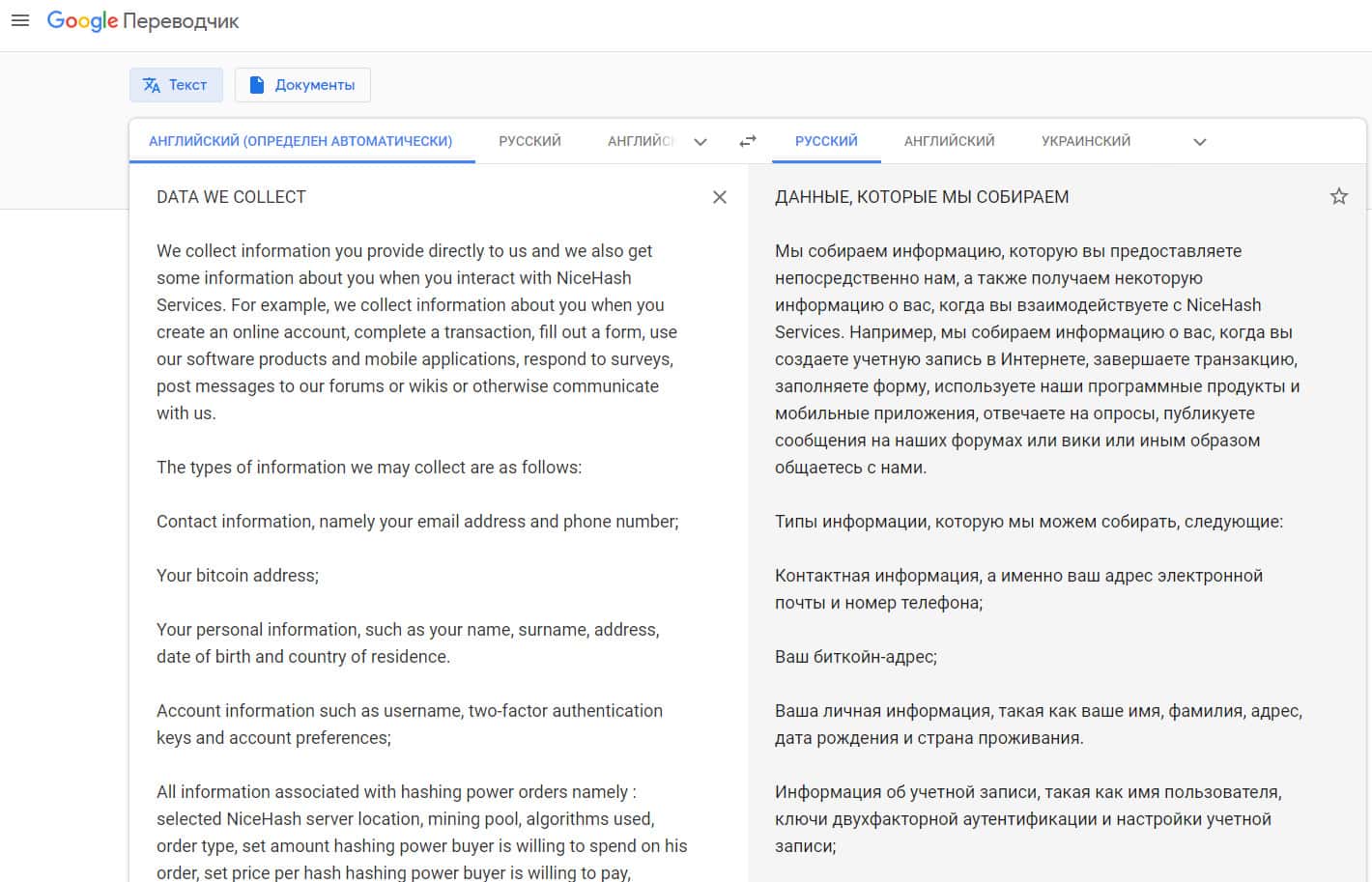This screenshot has width=1372, height=882.
Task: Select the Текст translation mode
Action: click(x=176, y=85)
